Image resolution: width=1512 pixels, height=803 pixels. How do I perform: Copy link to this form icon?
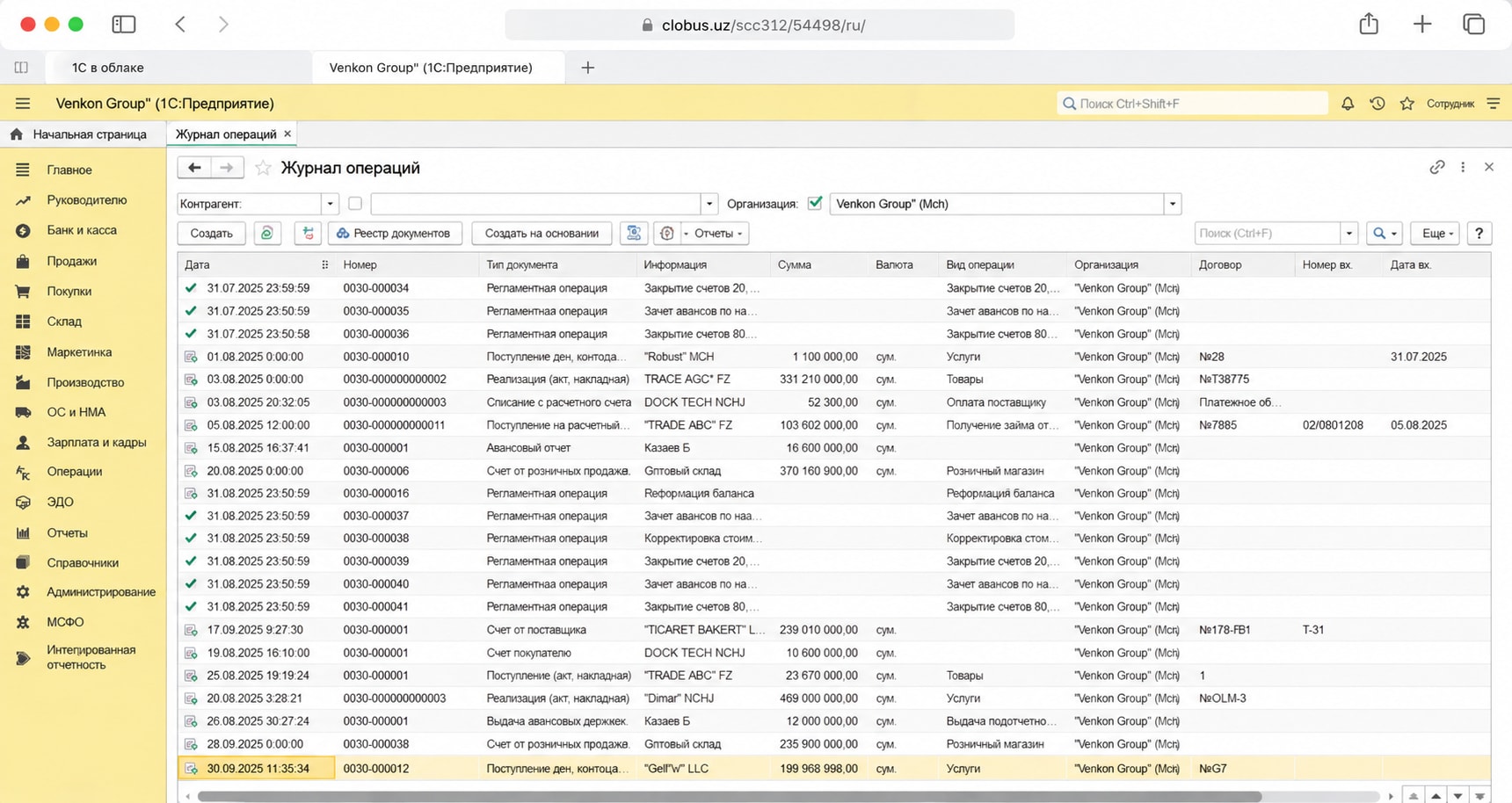coord(1437,167)
